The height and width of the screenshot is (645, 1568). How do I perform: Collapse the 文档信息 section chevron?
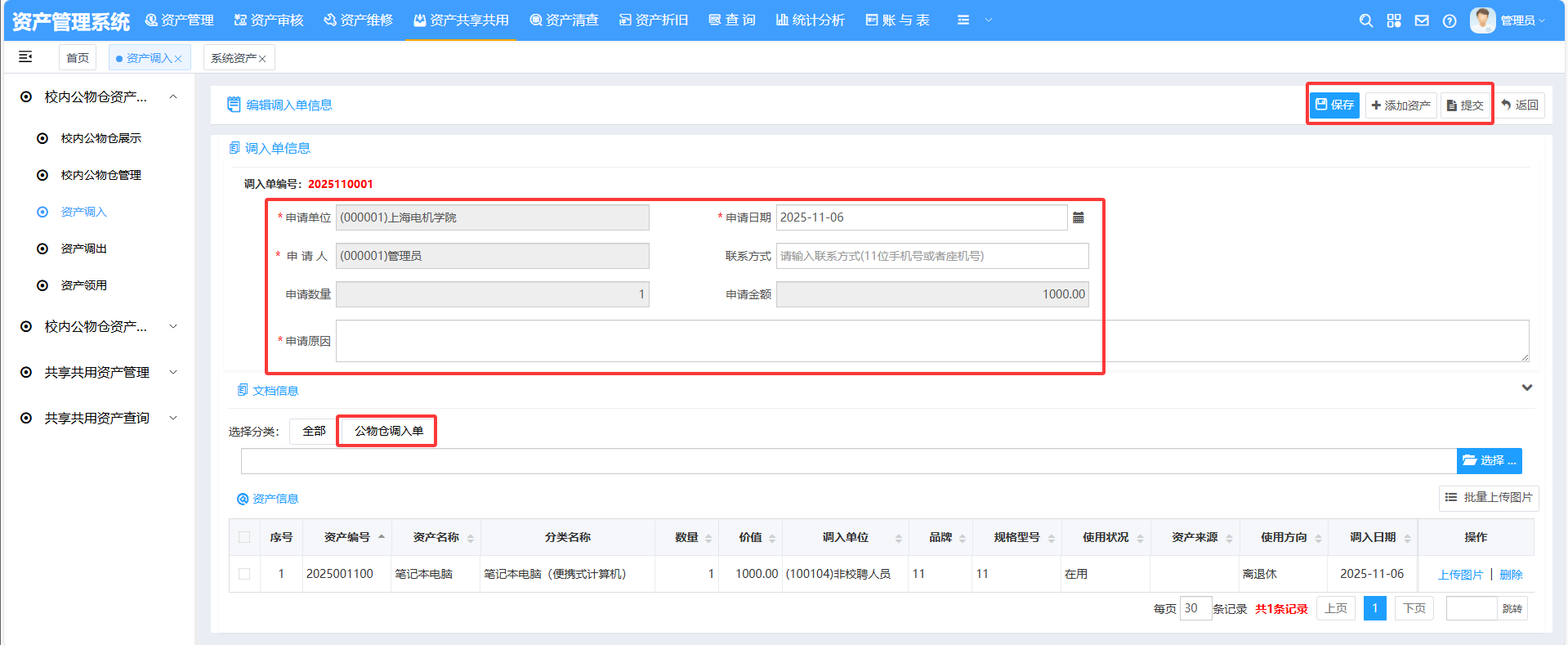click(1526, 387)
